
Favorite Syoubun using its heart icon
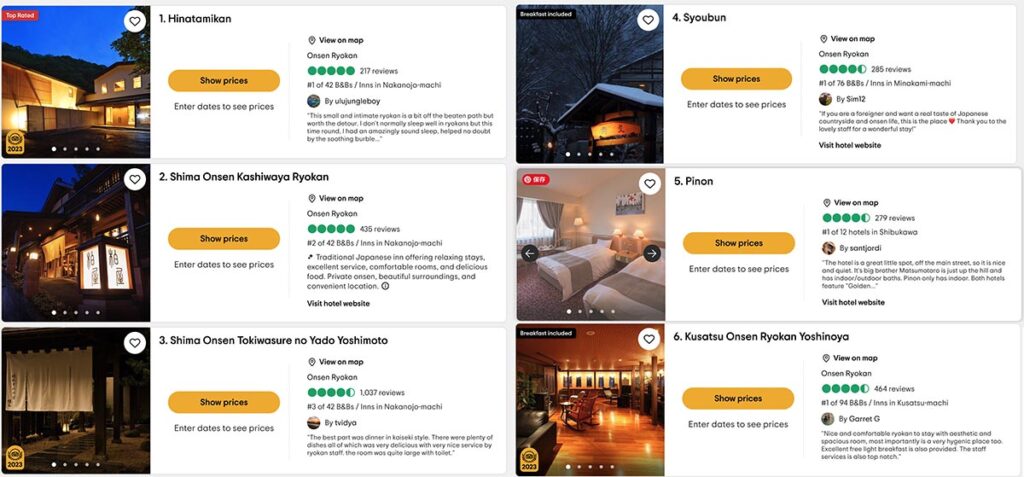coord(648,20)
